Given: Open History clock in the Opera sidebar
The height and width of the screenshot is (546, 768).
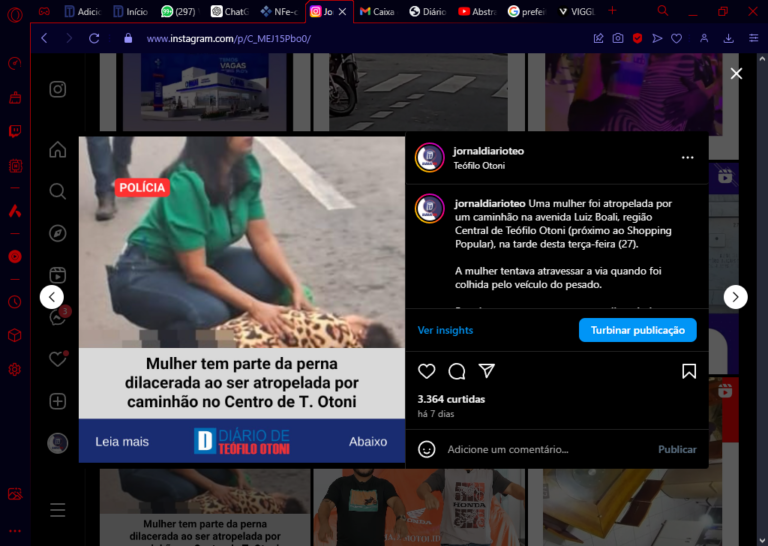Looking at the screenshot, I should tap(15, 302).
